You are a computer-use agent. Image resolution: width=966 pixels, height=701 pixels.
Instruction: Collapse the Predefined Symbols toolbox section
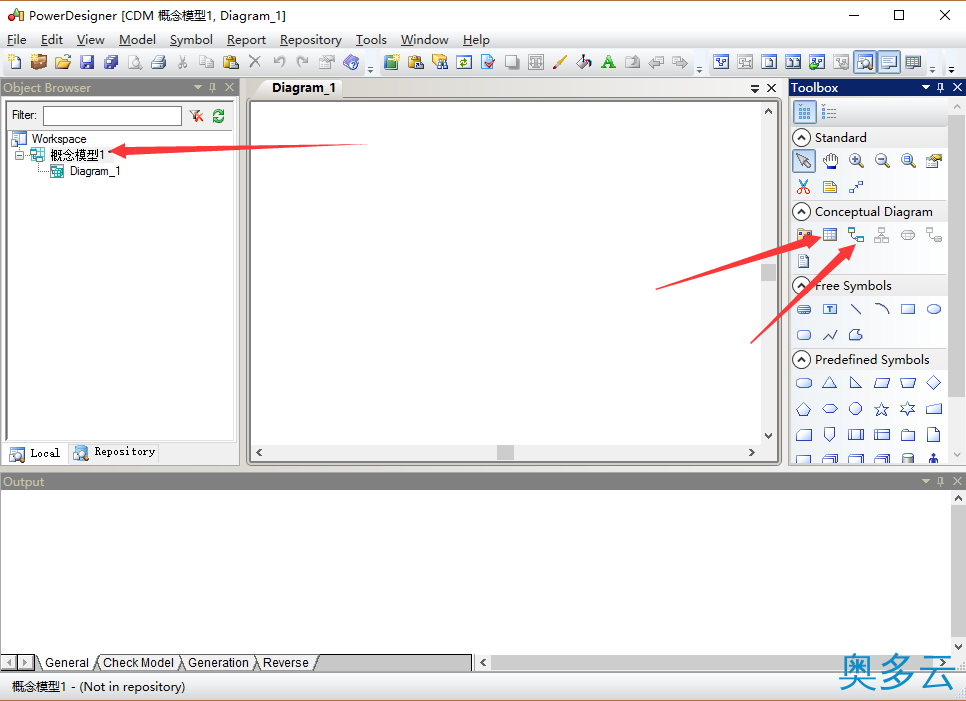tap(801, 359)
